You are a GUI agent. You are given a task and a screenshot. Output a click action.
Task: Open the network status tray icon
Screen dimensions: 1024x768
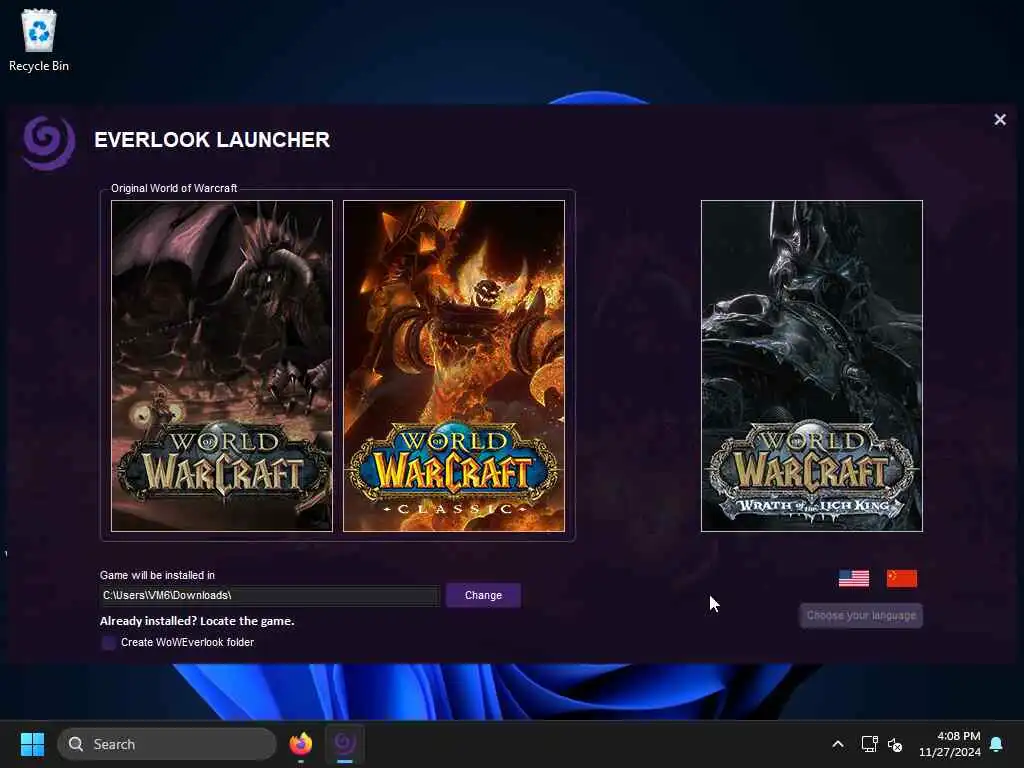pyautogui.click(x=869, y=744)
